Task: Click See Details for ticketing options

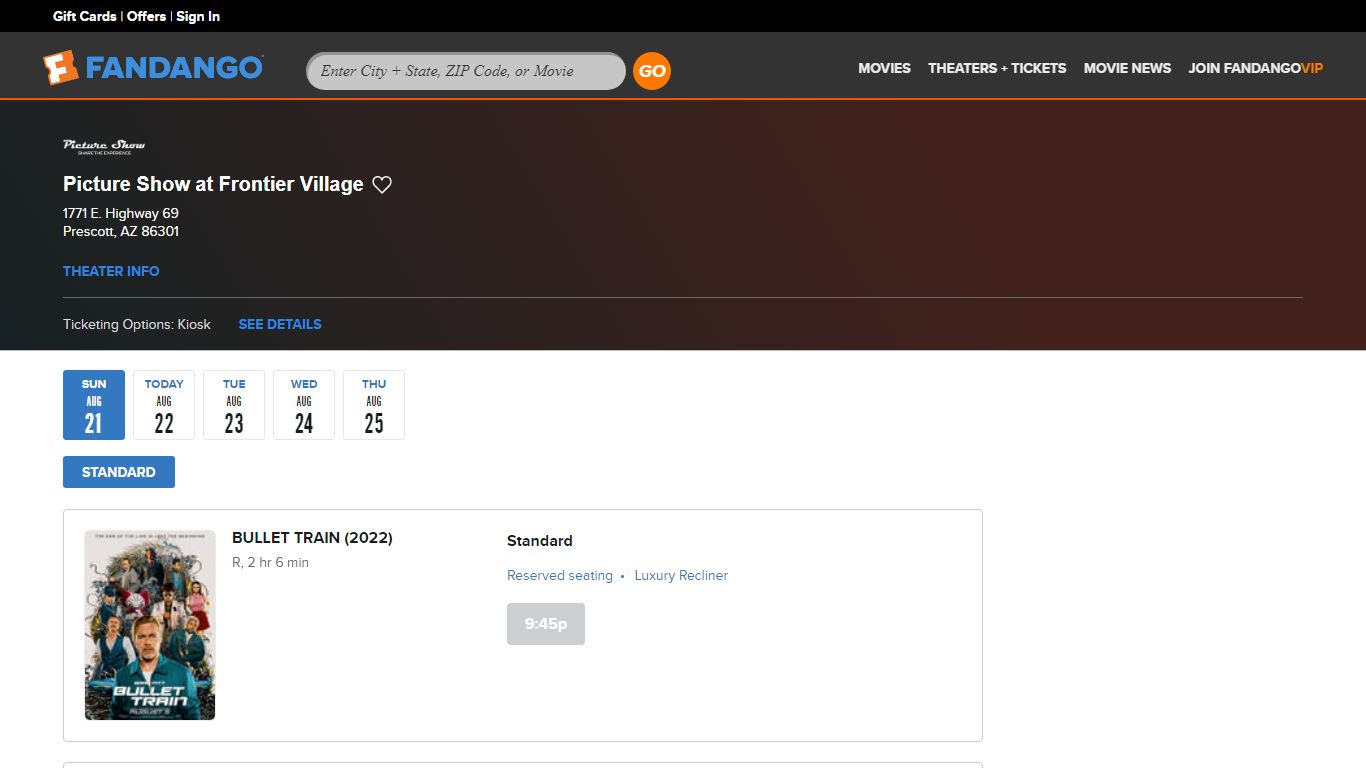Action: click(x=280, y=324)
